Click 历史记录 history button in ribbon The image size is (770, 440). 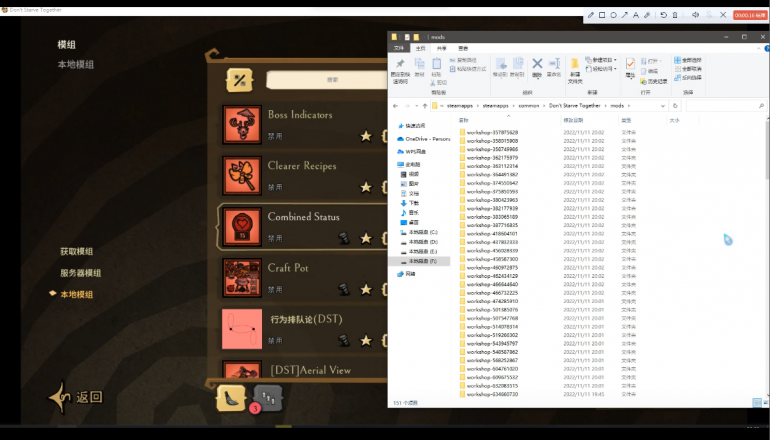click(654, 82)
